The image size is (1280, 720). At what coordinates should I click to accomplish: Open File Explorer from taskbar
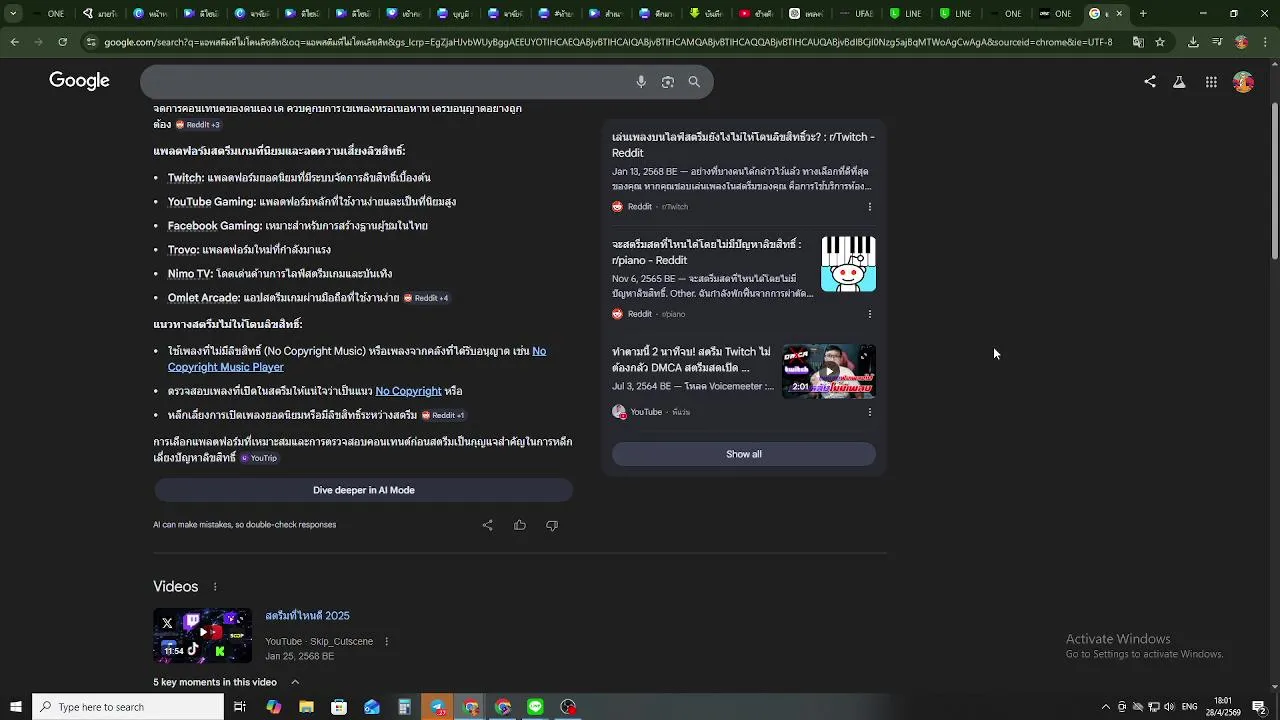tap(306, 707)
